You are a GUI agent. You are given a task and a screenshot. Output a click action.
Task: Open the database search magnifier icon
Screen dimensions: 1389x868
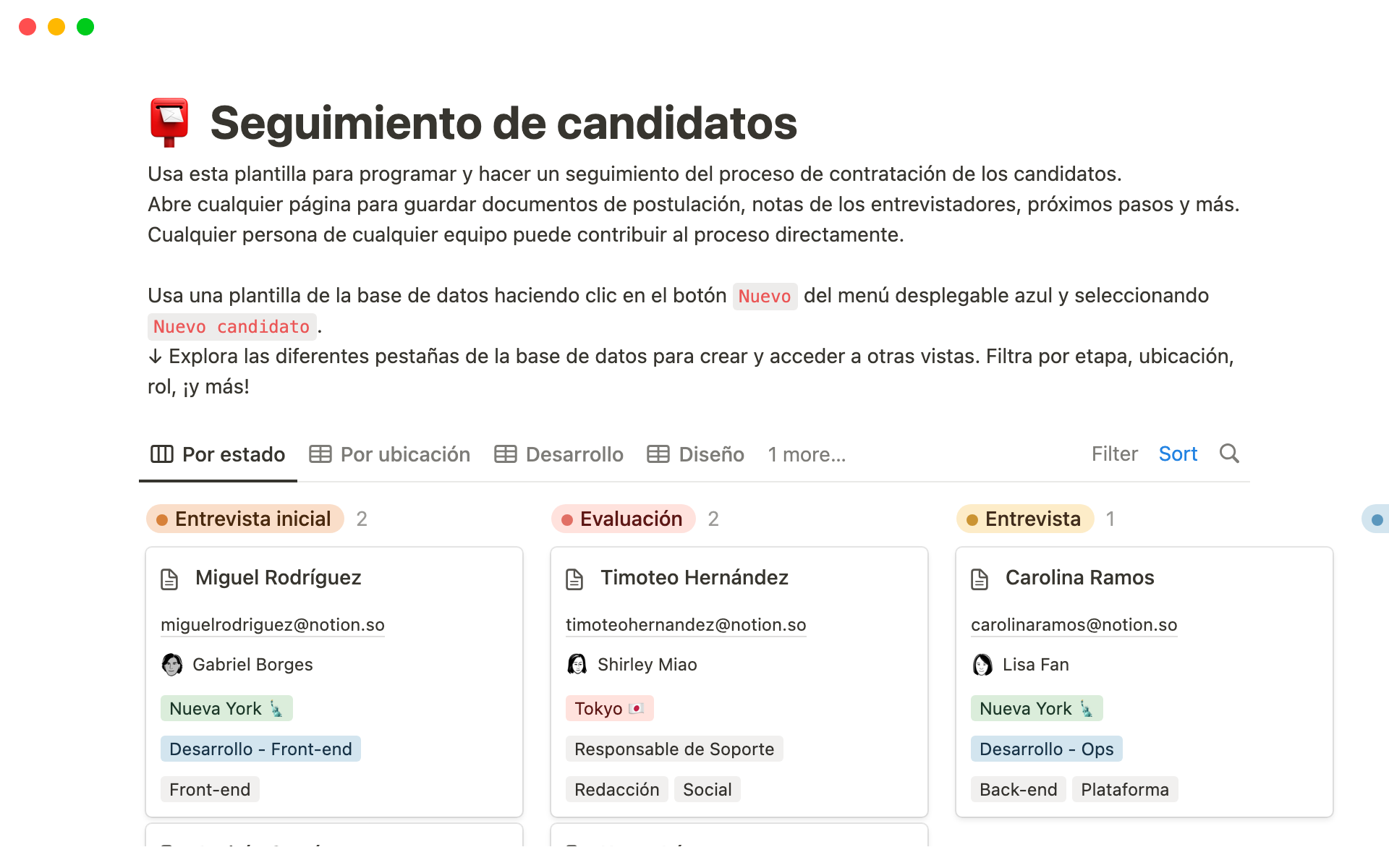click(1229, 454)
